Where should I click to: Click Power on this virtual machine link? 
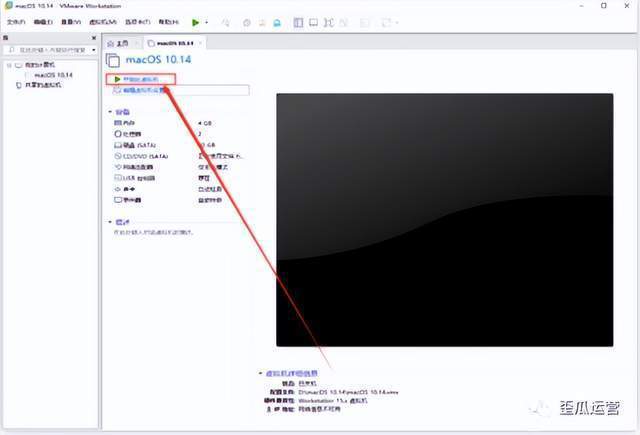point(140,79)
